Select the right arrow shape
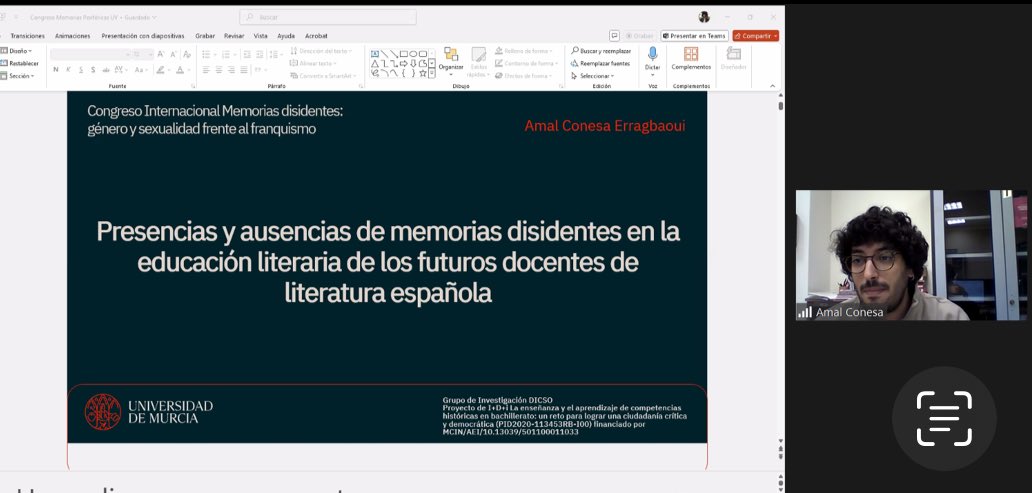 404,64
